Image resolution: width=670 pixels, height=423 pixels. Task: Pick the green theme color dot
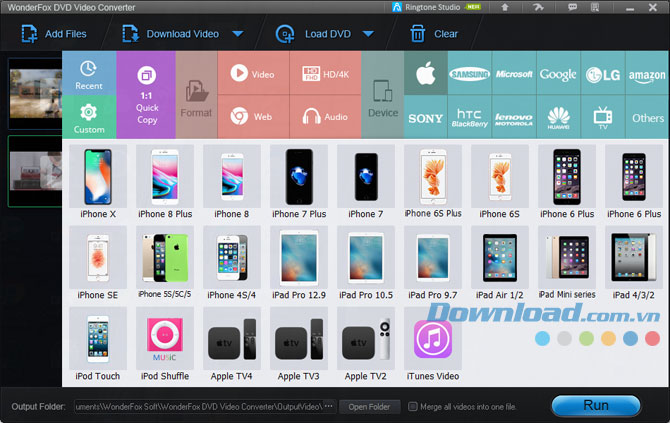point(586,338)
